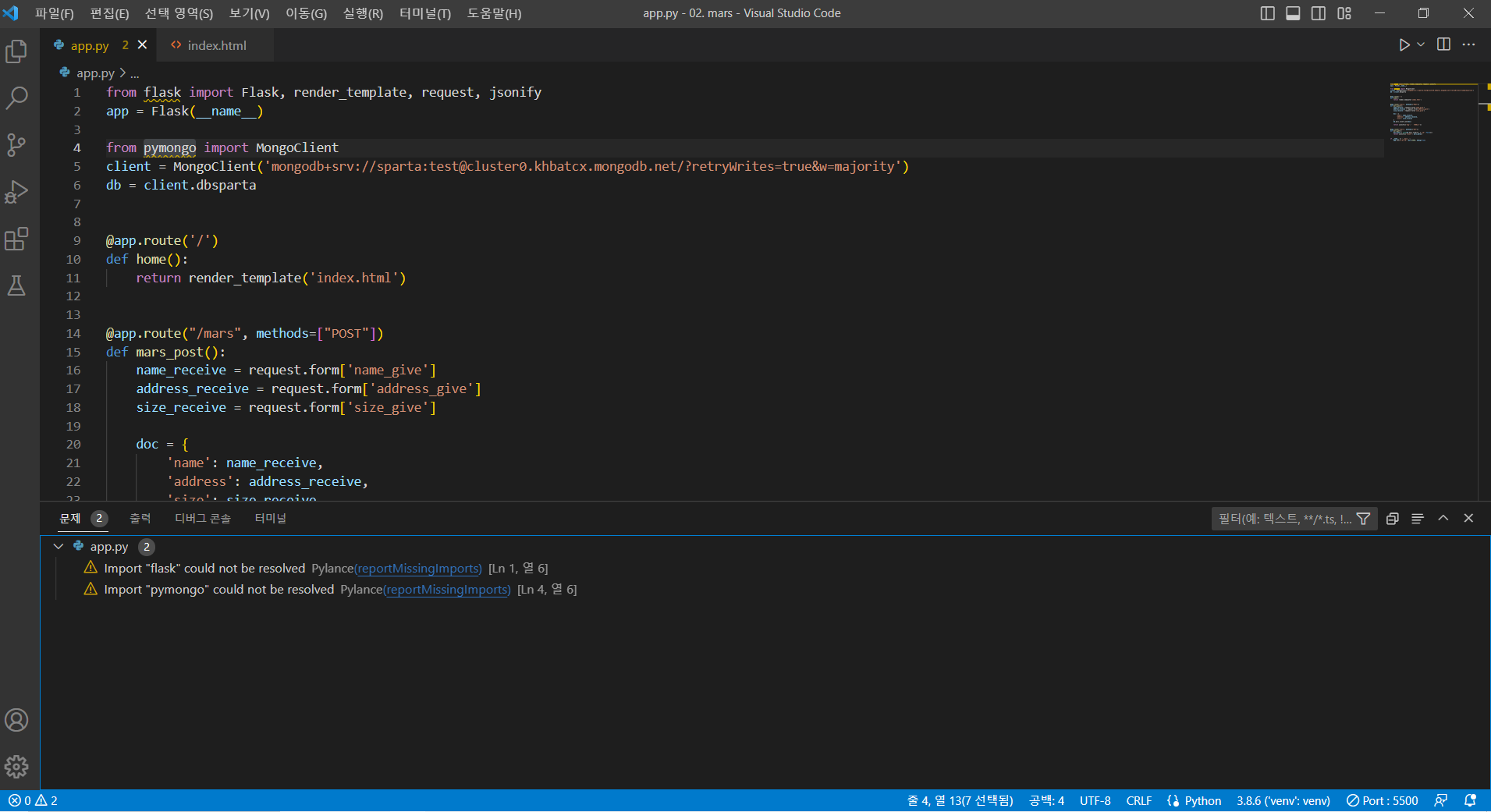The height and width of the screenshot is (812, 1491).
Task: Select the 디버그 콘솔 panel tab
Action: pos(202,518)
